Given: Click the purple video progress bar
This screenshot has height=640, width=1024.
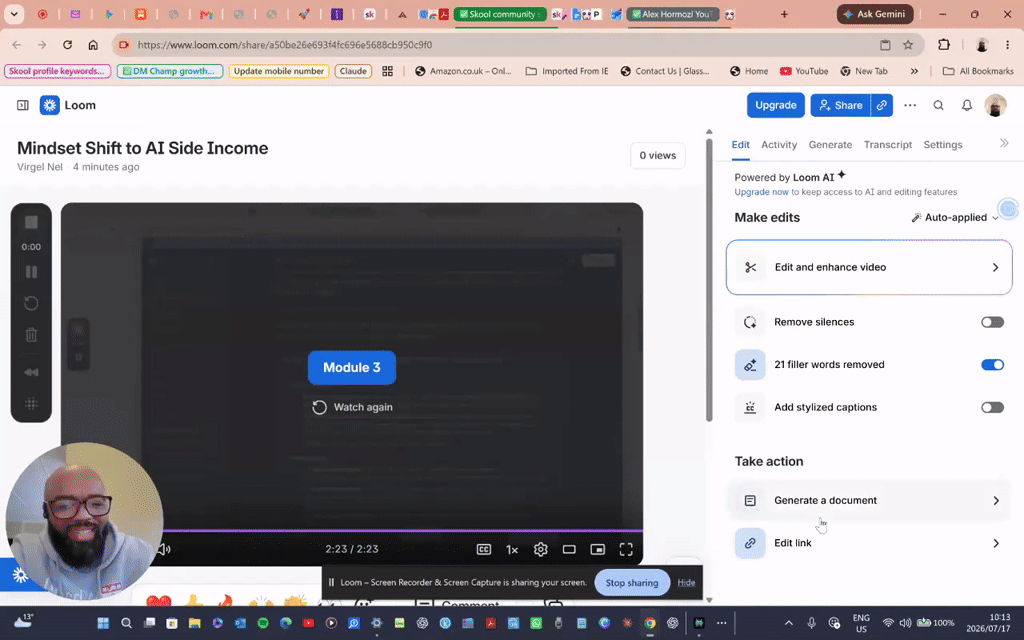Looking at the screenshot, I should tap(402, 530).
